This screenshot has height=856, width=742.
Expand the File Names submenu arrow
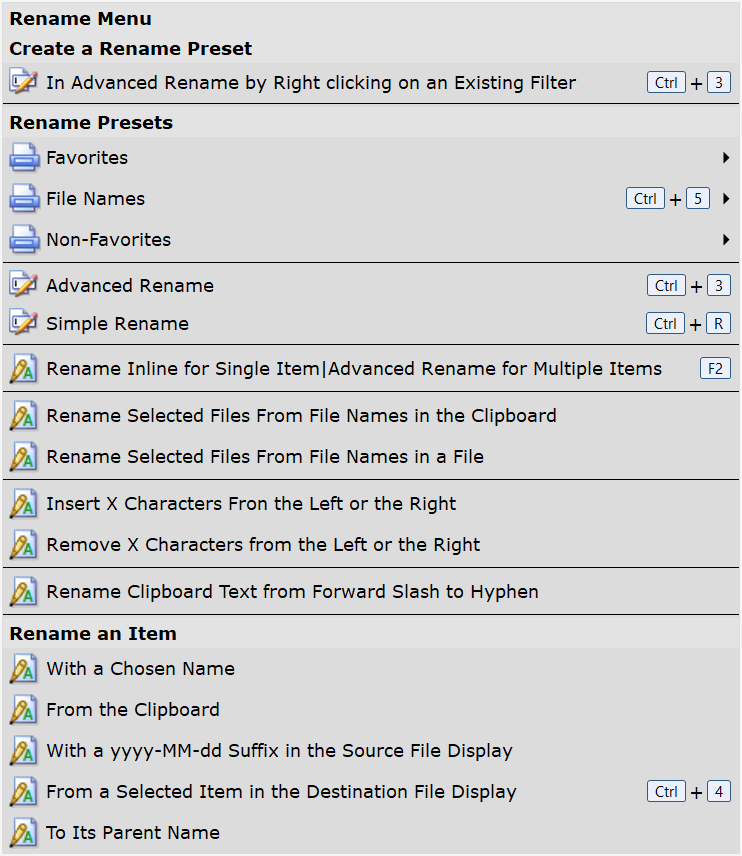(726, 199)
